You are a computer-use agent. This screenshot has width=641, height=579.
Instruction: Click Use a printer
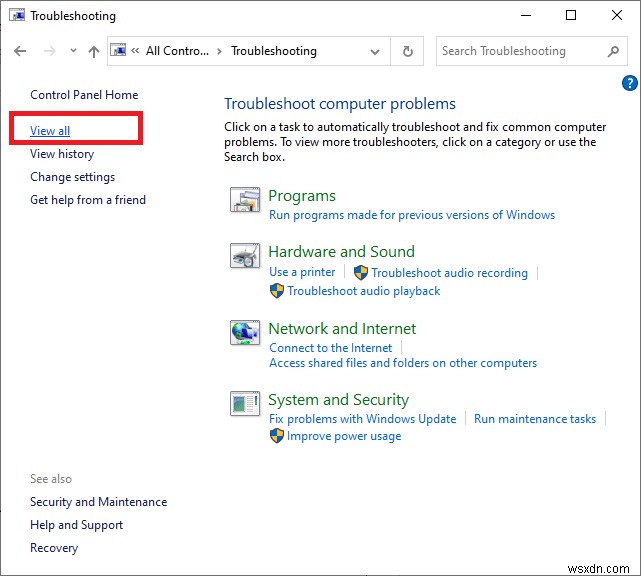tap(302, 272)
